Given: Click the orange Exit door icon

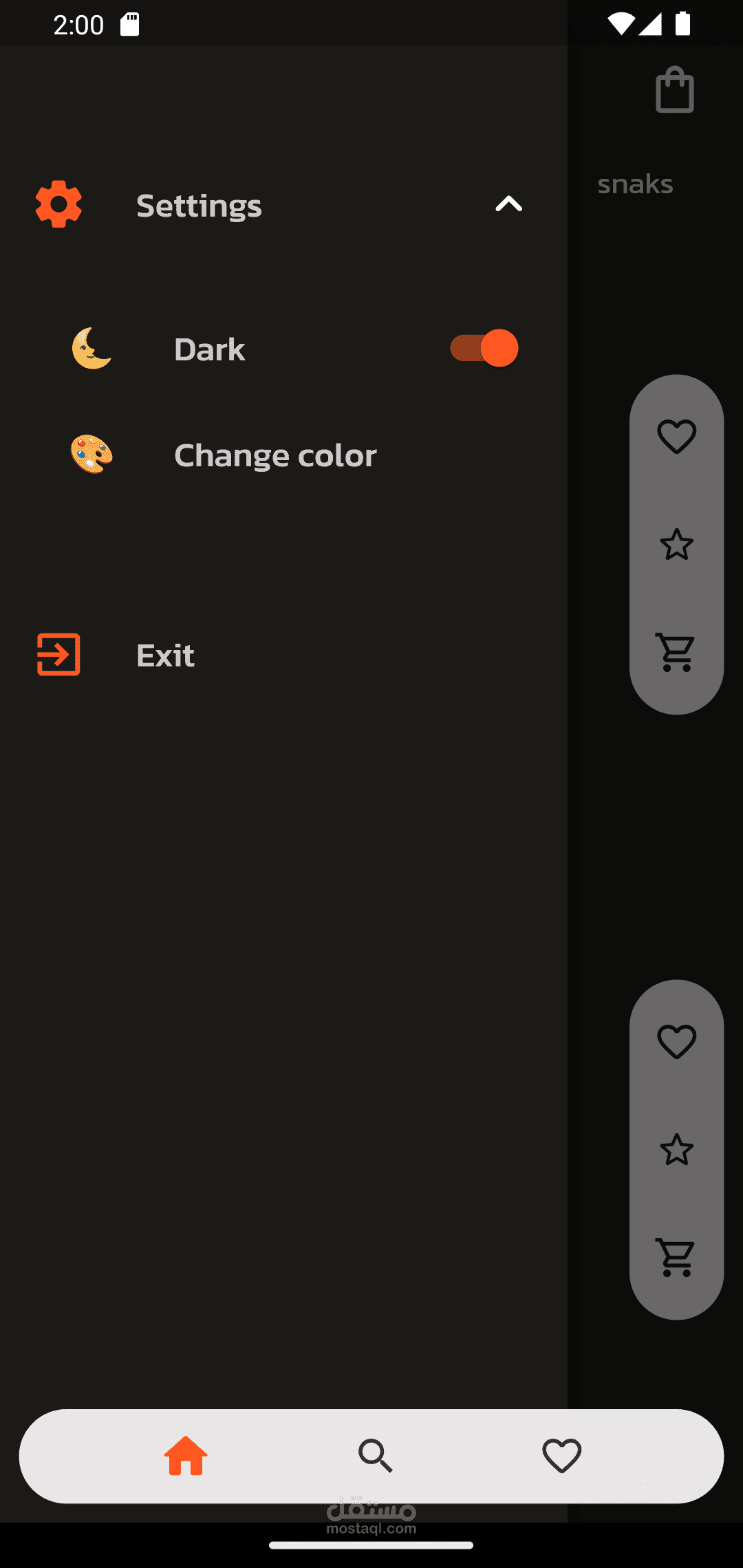Looking at the screenshot, I should (x=58, y=655).
